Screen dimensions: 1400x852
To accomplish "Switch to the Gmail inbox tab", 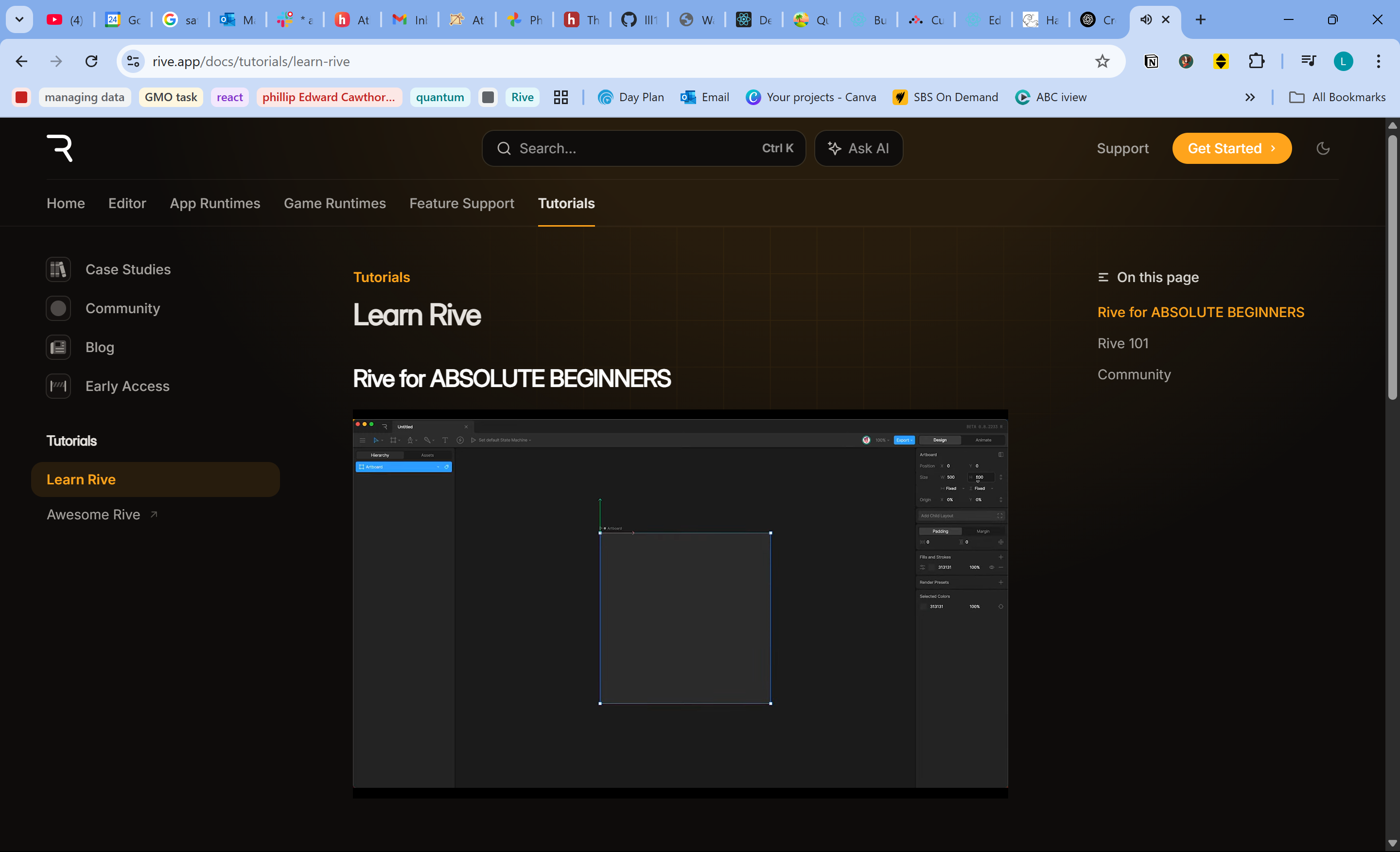I will point(410,20).
